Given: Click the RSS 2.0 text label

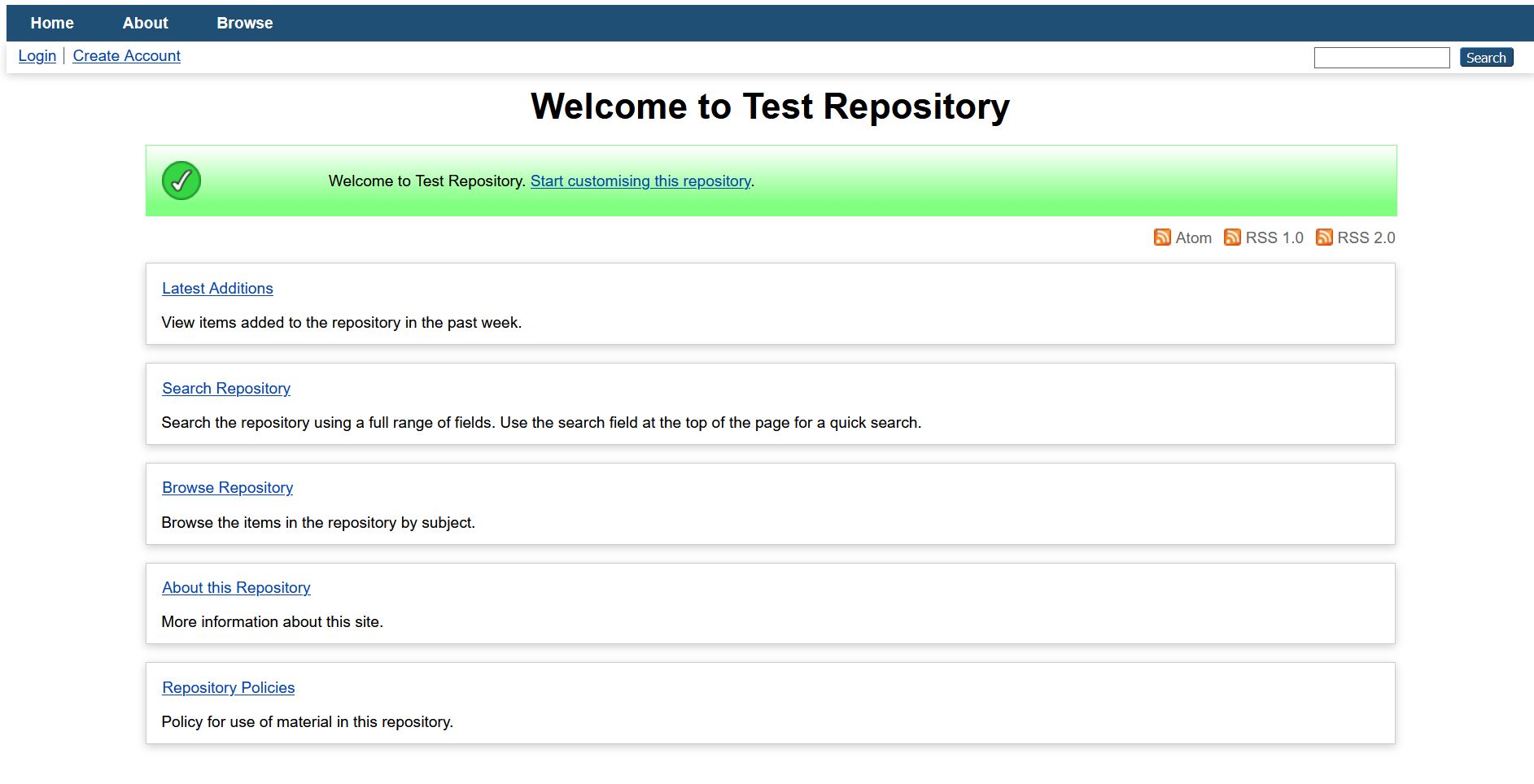Looking at the screenshot, I should pos(1366,237).
